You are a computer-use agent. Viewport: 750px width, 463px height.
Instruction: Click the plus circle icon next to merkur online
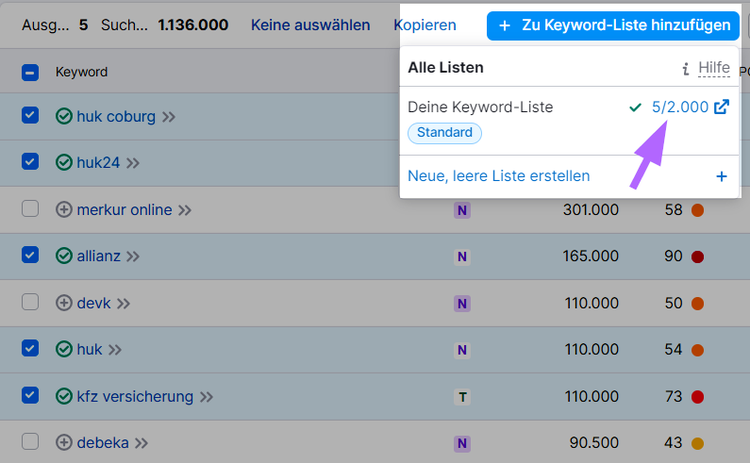[64, 209]
